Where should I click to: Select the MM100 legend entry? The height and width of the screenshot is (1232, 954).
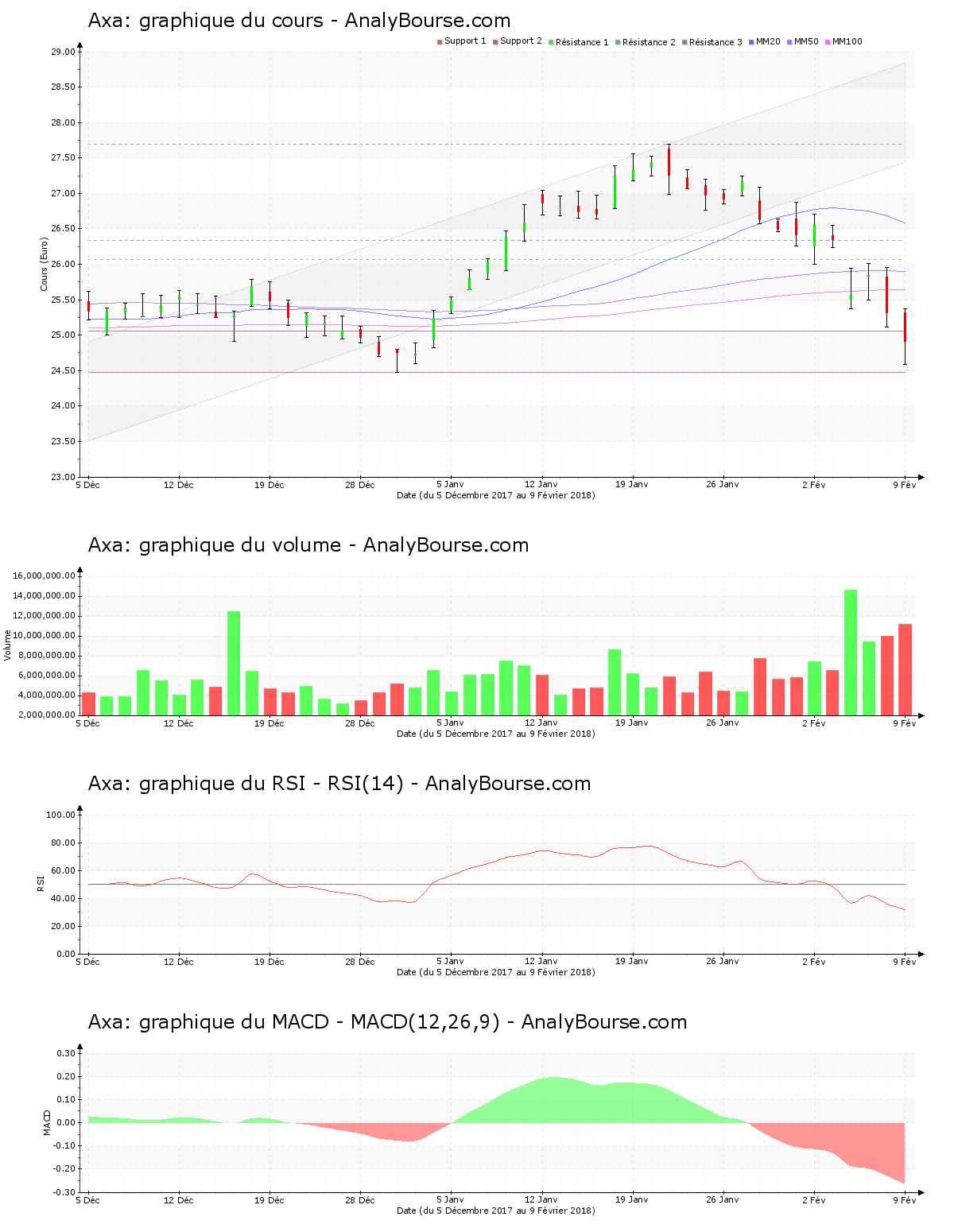pos(847,41)
